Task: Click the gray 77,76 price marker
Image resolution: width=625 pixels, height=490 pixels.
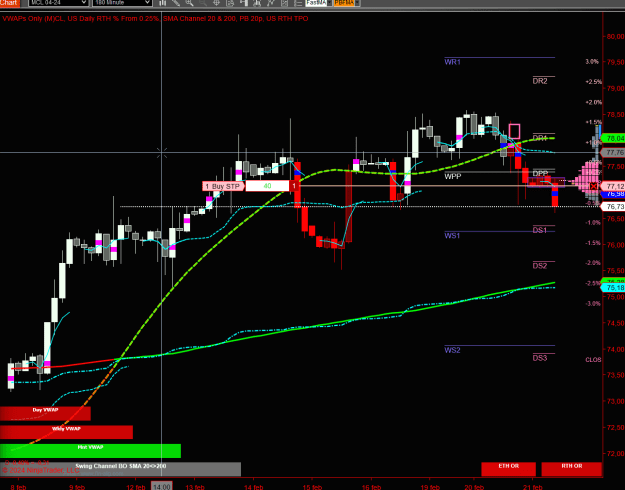Action: 613,153
